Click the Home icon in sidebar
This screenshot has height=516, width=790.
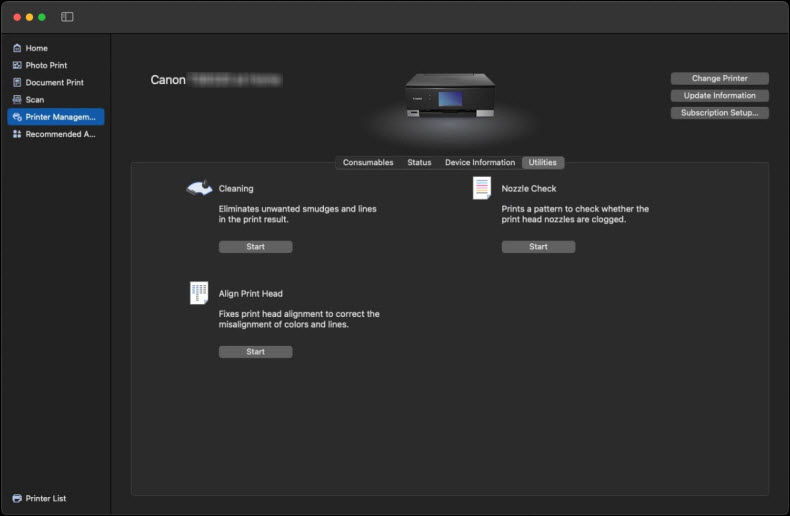coord(17,48)
